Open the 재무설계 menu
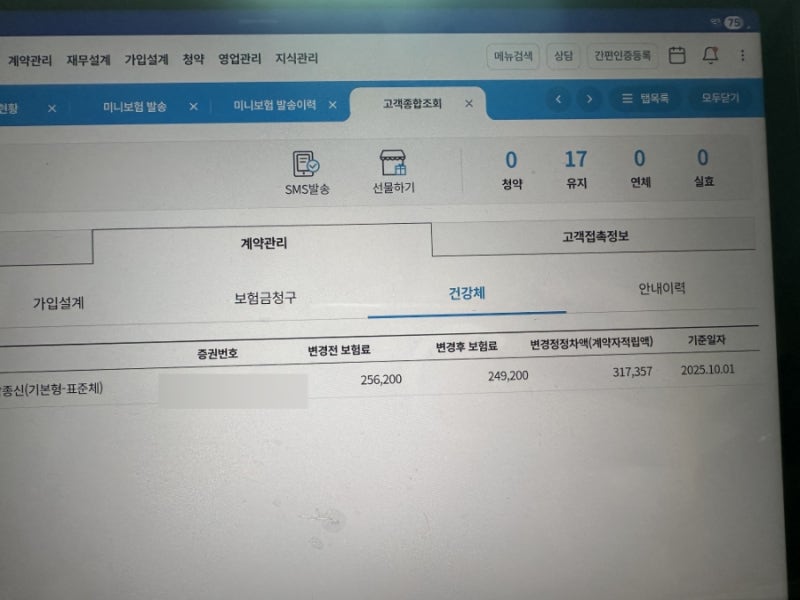The image size is (800, 600). click(88, 60)
